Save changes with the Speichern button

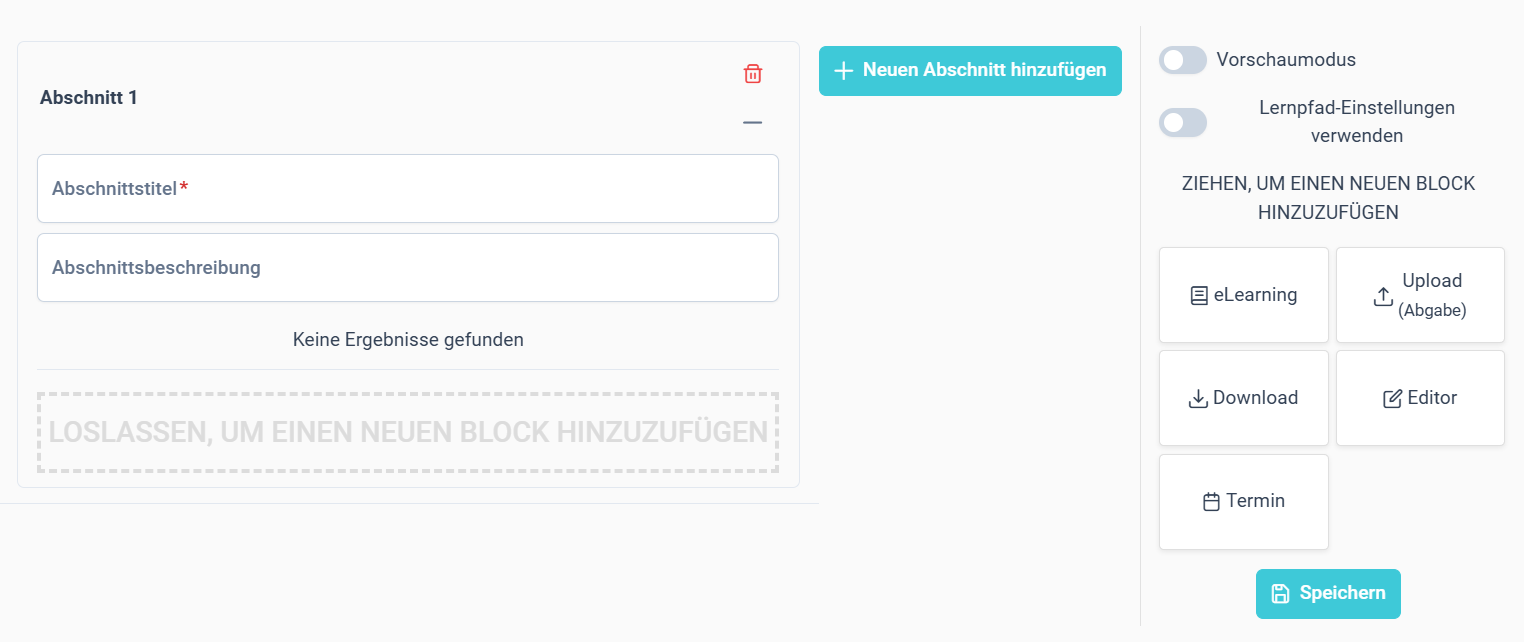pos(1328,594)
